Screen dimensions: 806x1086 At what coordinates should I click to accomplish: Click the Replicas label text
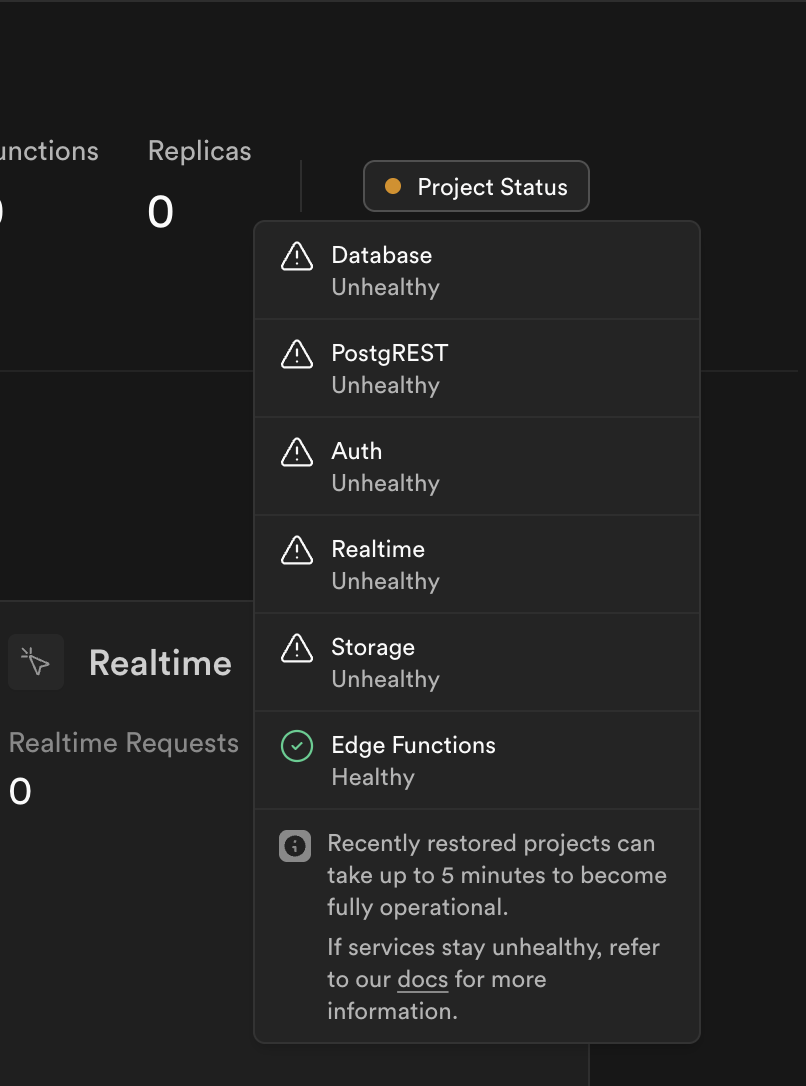pos(199,151)
